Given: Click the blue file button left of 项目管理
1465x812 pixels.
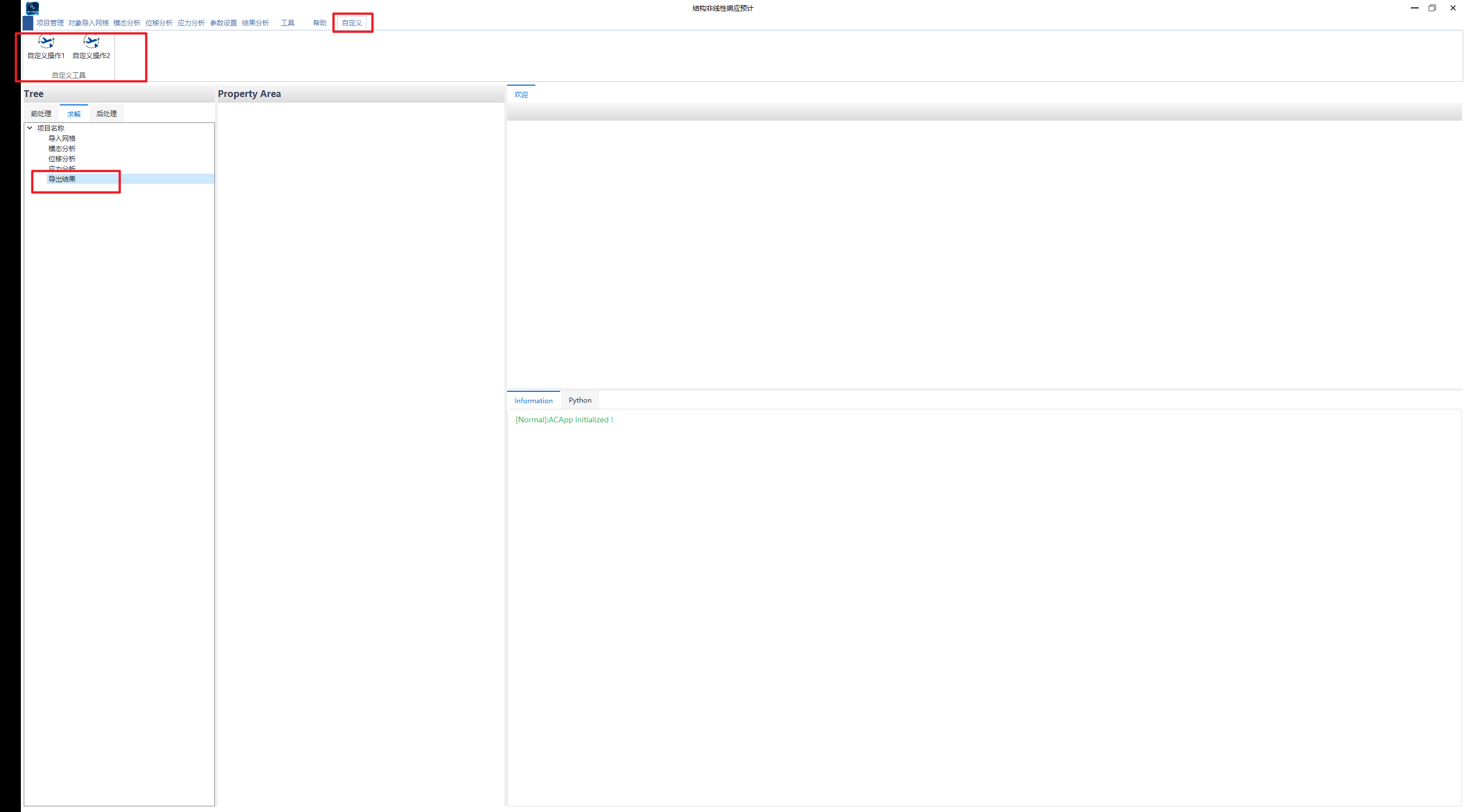Looking at the screenshot, I should (x=27, y=23).
